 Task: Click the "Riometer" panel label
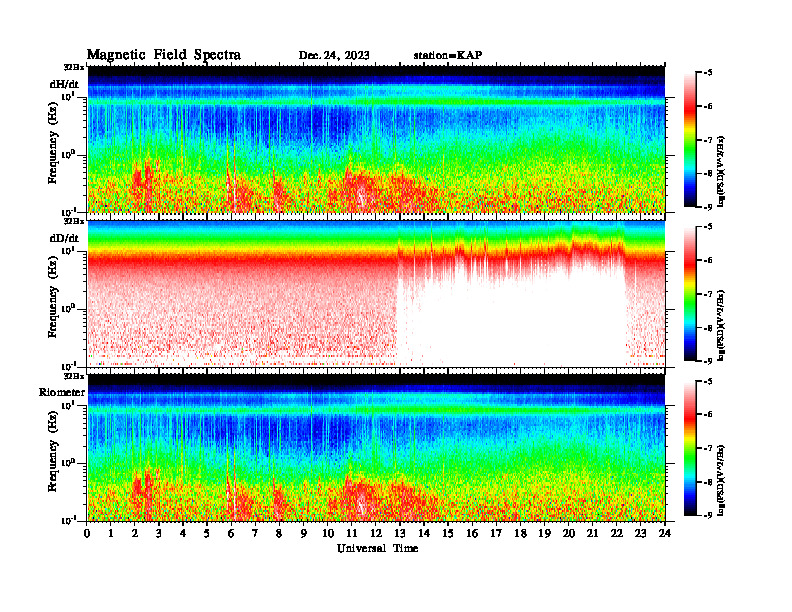(62, 392)
